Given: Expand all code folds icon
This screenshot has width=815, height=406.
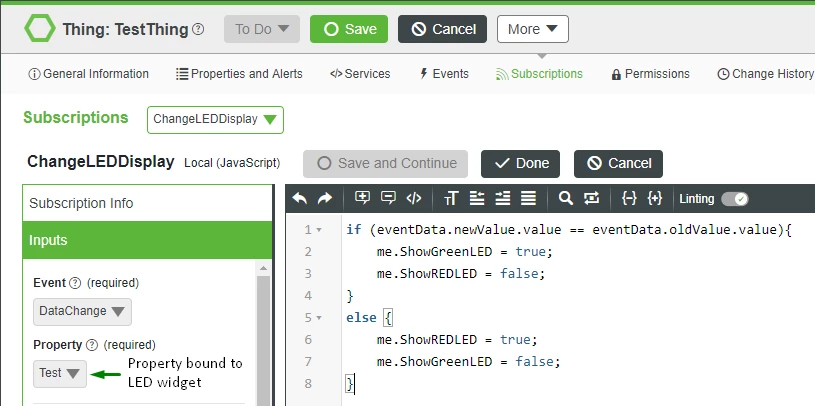Looking at the screenshot, I should point(655,198).
